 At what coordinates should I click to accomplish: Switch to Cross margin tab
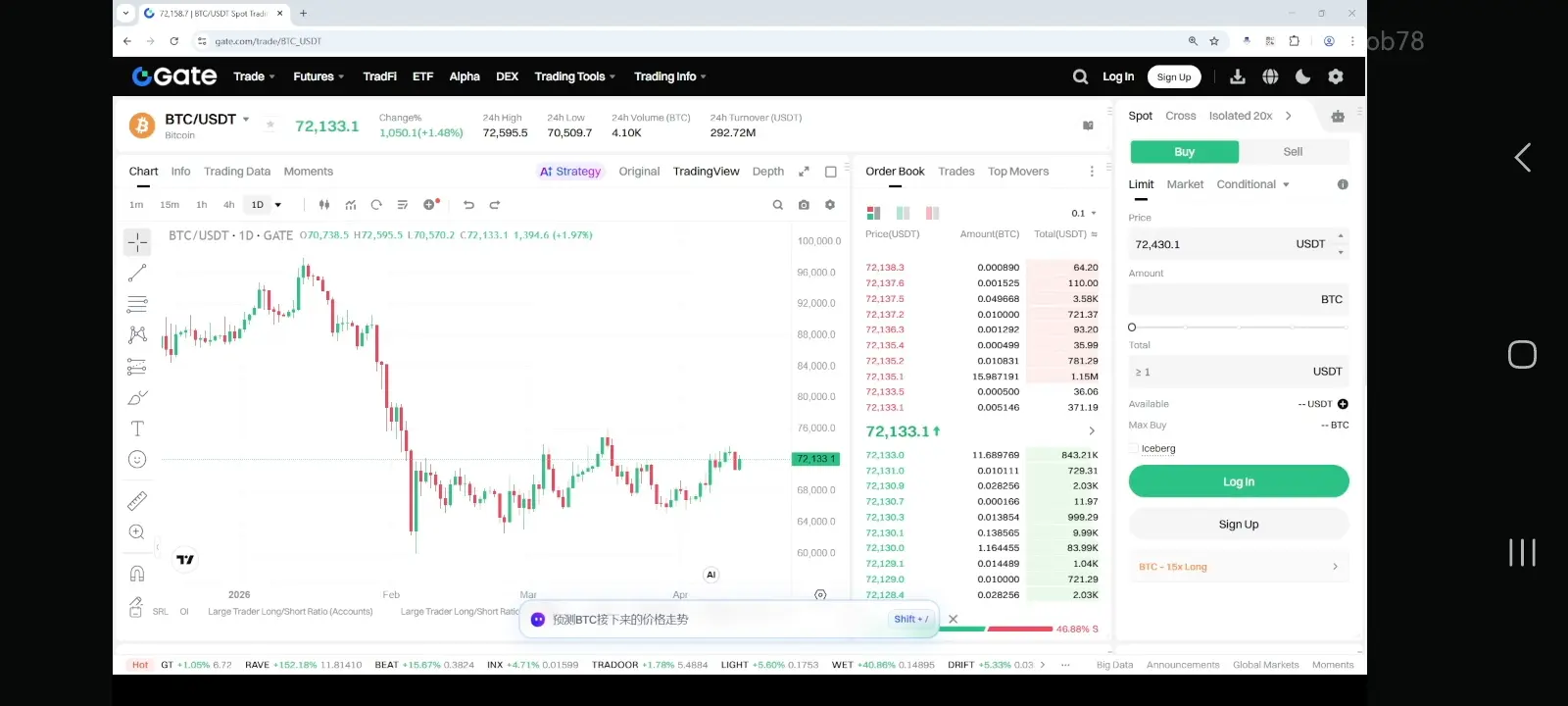(x=1181, y=116)
